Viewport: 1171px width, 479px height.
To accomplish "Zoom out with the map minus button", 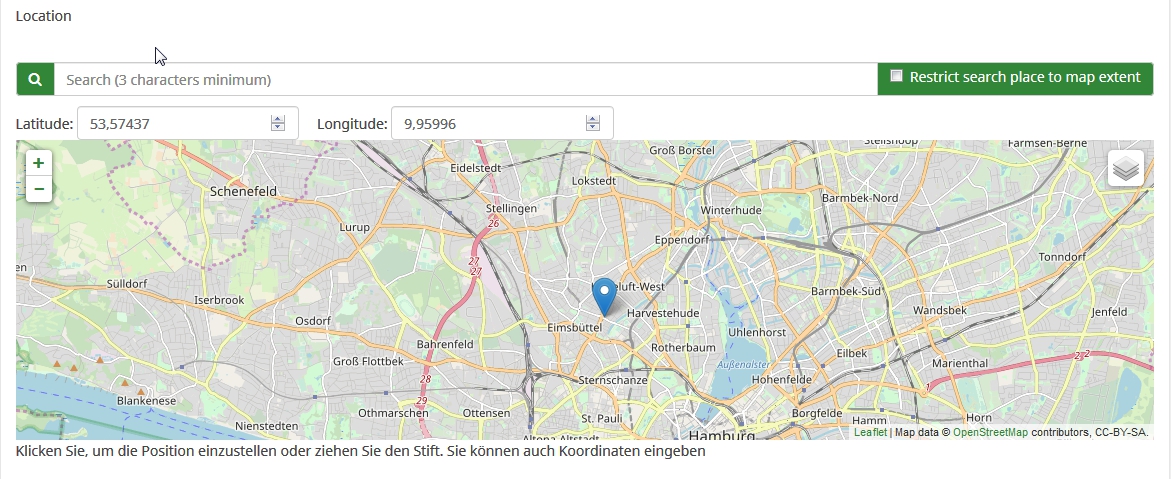I will 39,188.
